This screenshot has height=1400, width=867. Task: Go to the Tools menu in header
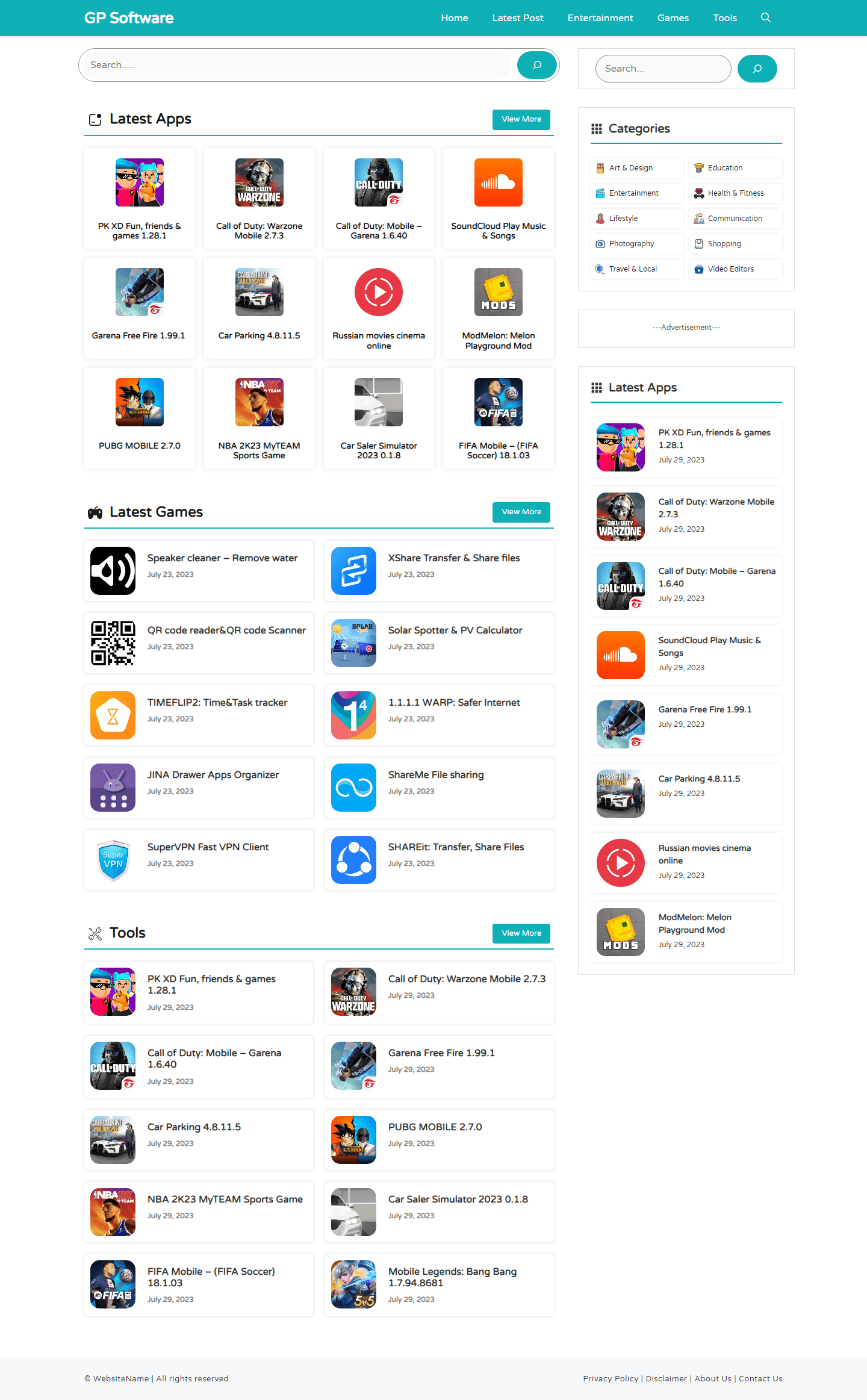(x=725, y=18)
